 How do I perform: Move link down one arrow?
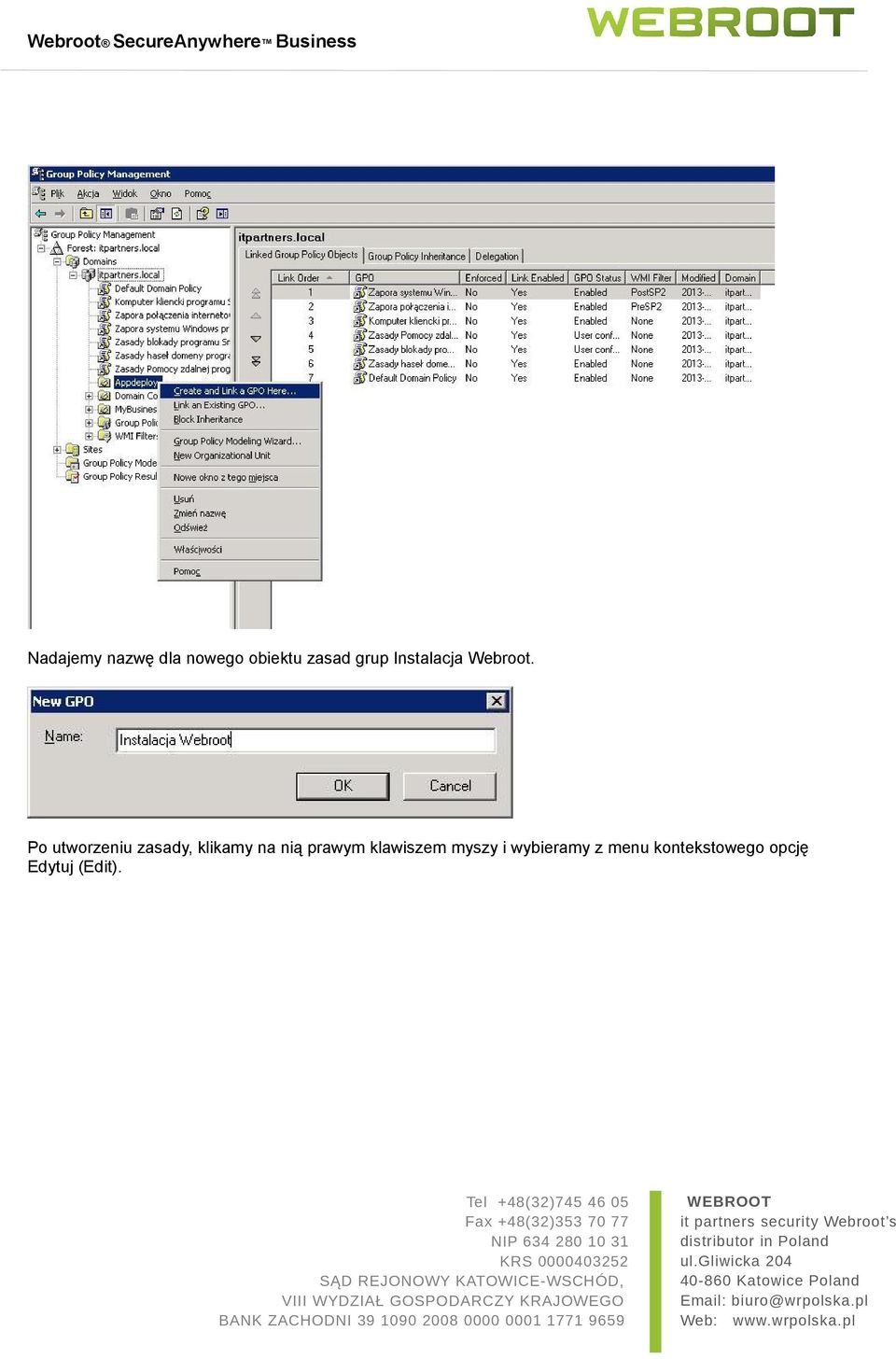click(x=256, y=339)
